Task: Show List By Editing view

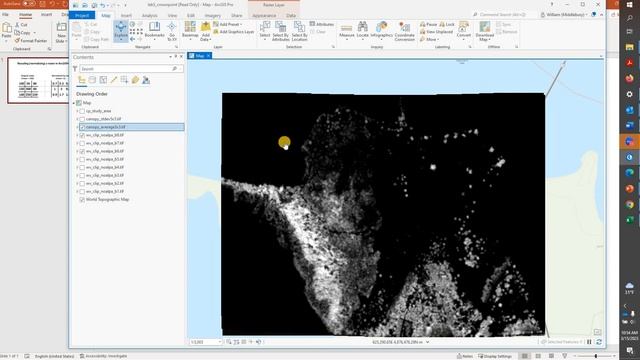Action: click(113, 80)
